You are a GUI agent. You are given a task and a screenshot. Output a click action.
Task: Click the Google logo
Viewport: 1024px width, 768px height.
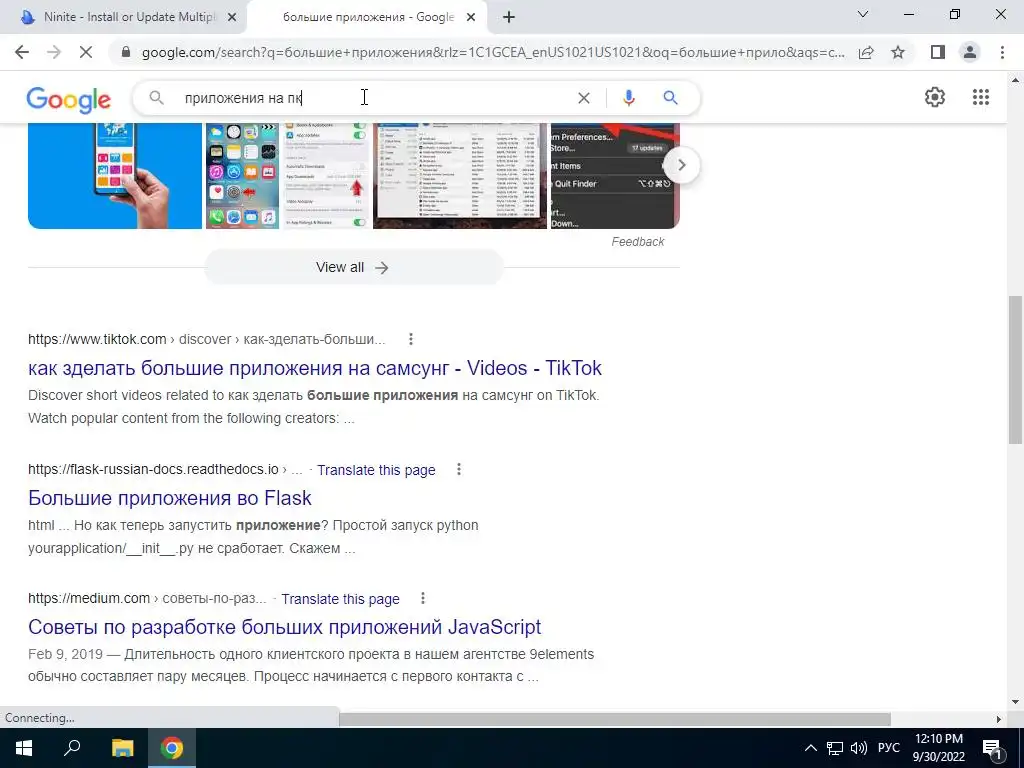[x=69, y=99]
